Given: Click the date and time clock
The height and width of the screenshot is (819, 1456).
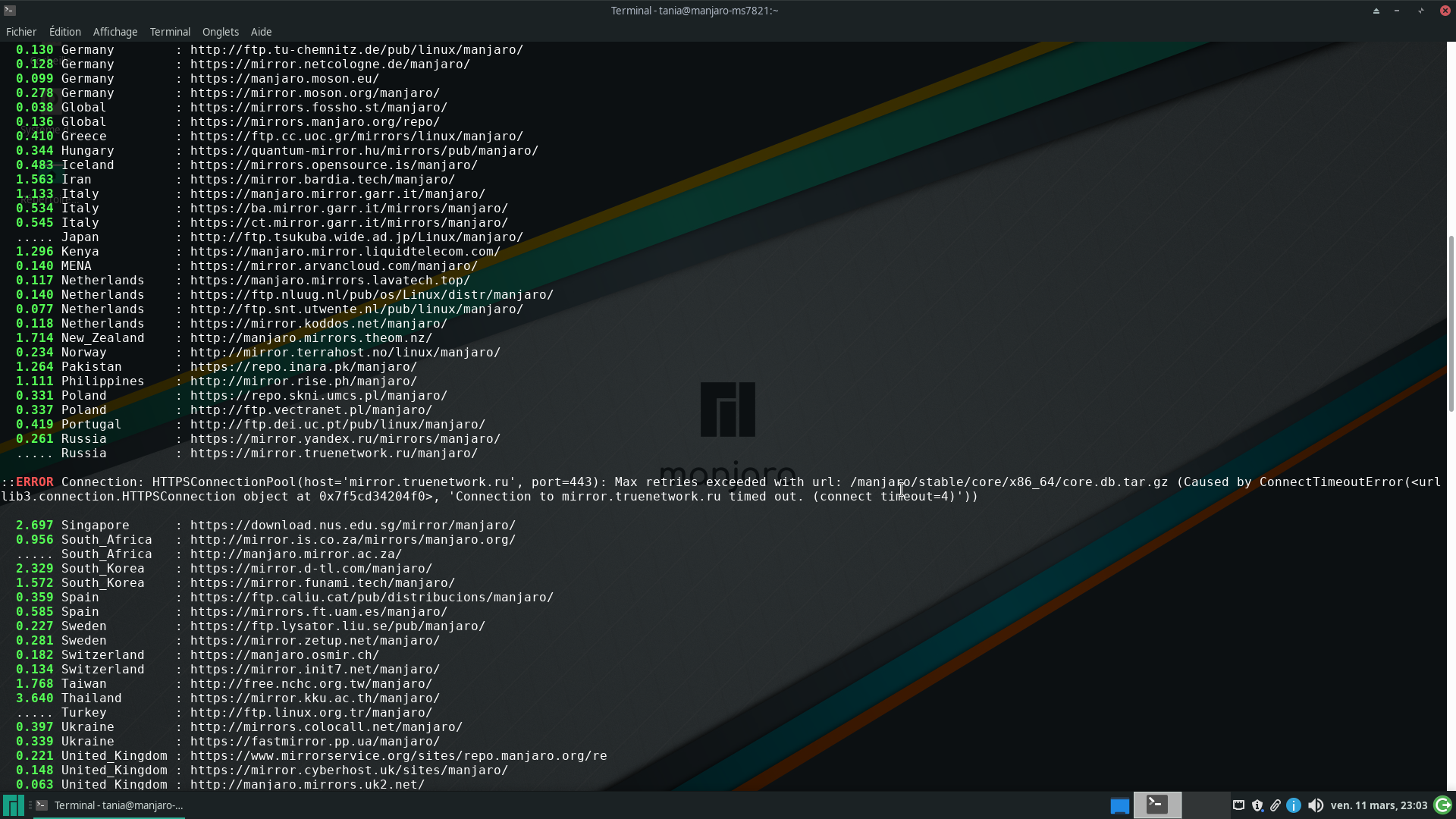Looking at the screenshot, I should (x=1379, y=805).
